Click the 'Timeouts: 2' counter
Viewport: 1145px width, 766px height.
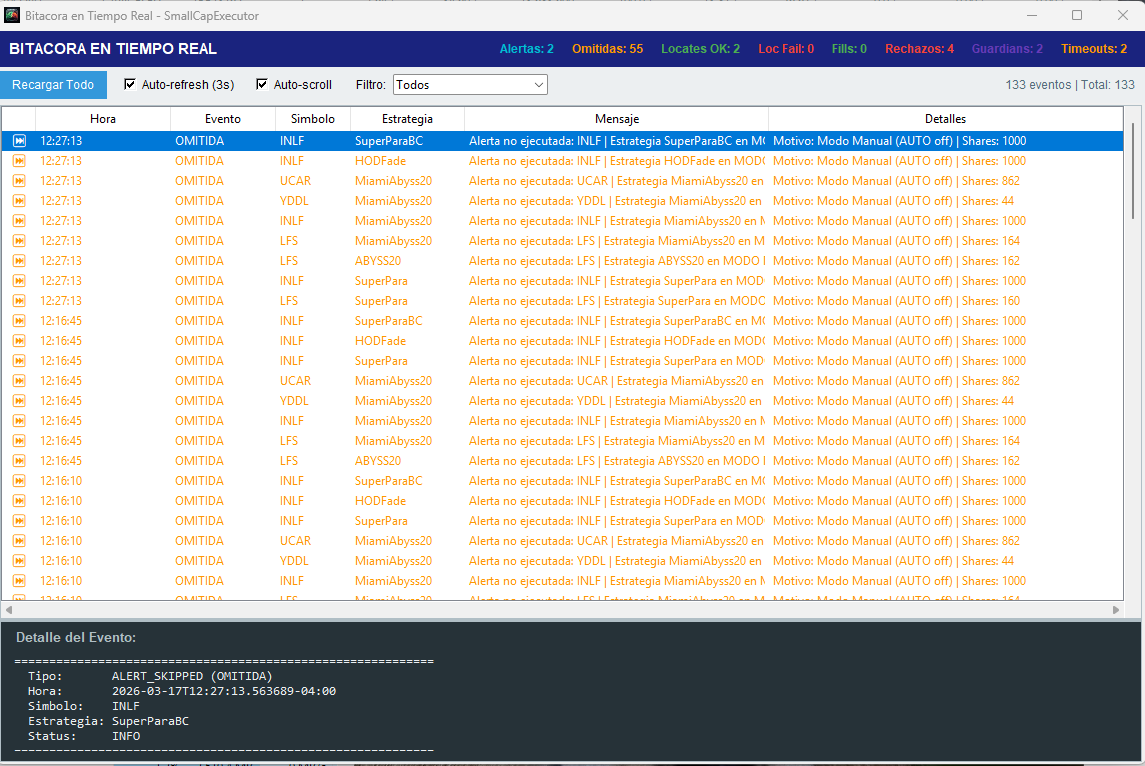1094,49
